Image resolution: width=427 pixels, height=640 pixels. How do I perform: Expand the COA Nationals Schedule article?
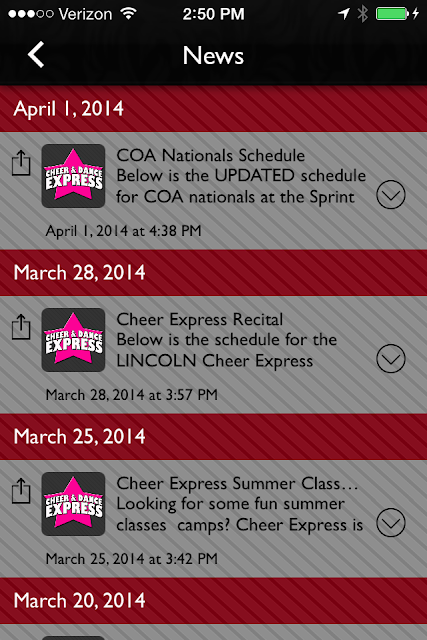tap(391, 195)
